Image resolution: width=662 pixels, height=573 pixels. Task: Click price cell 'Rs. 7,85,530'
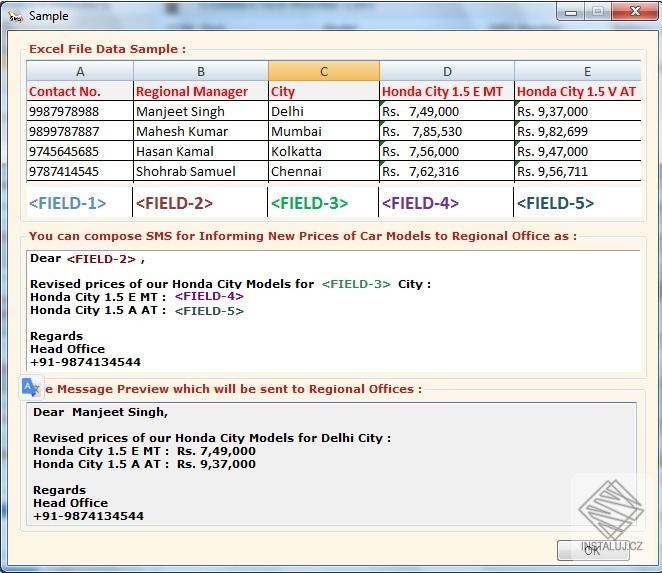coord(447,131)
